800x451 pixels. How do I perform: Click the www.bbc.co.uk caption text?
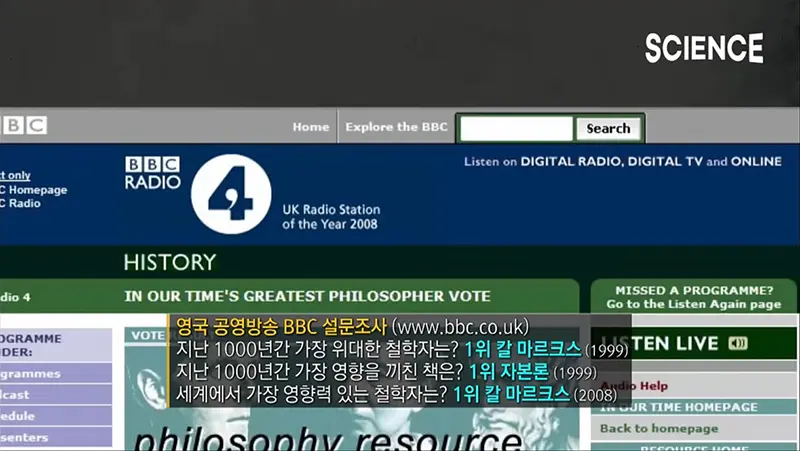pyautogui.click(x=460, y=327)
